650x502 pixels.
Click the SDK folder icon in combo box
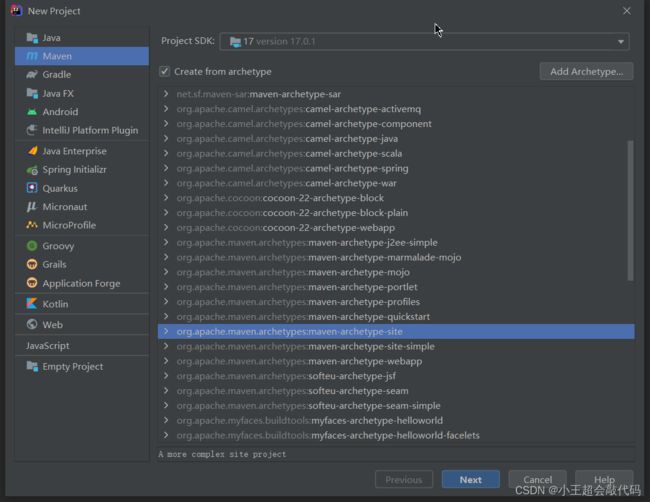tap(235, 41)
